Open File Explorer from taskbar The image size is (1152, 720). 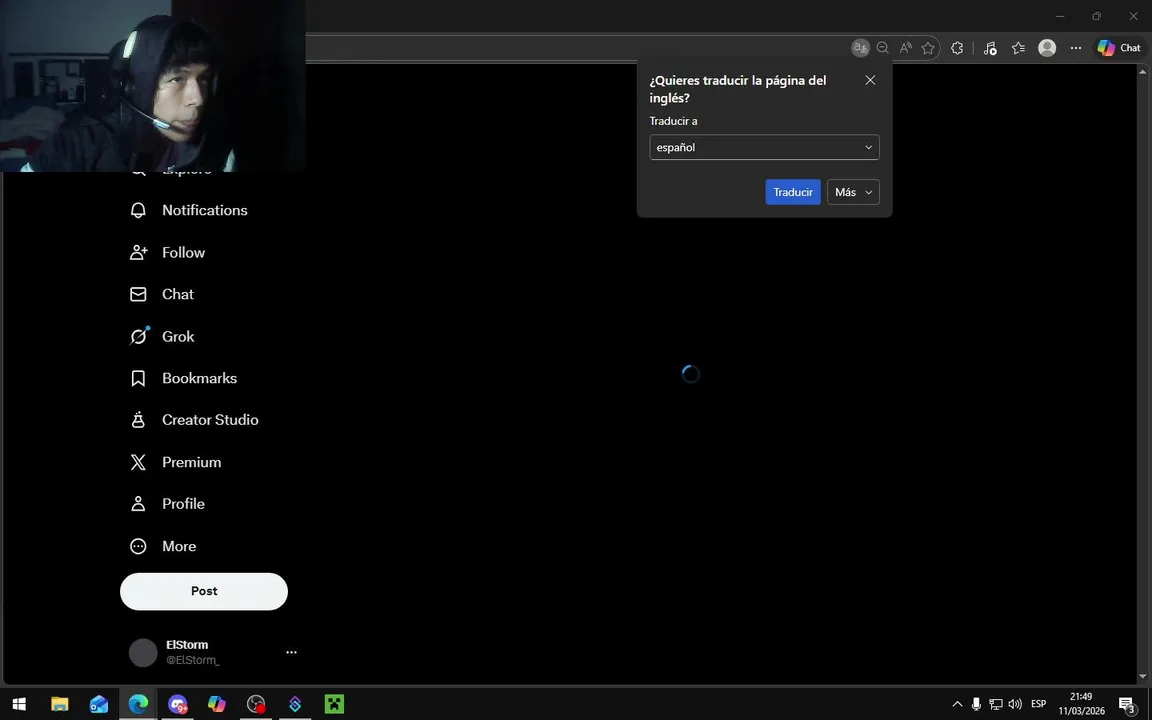60,704
